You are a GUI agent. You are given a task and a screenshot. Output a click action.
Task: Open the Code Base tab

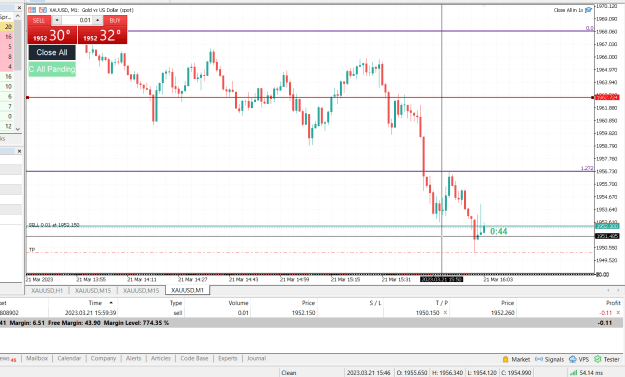click(194, 359)
